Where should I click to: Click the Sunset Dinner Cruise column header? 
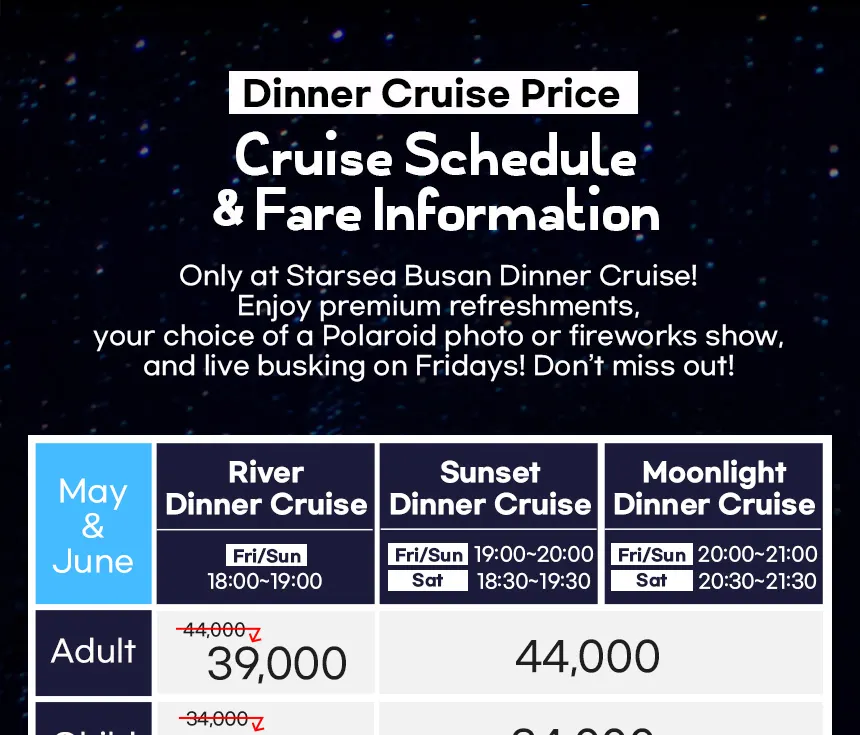[489, 488]
